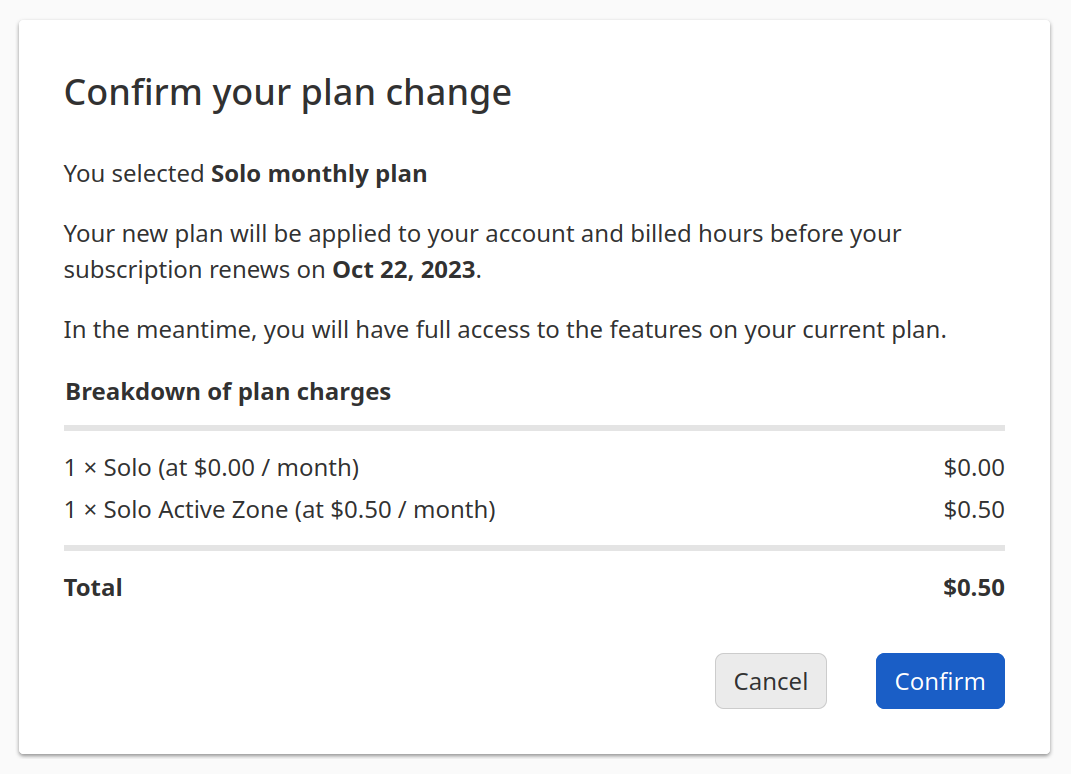Select the '1 × Solo (at $0.00 / month)' row

pos(211,467)
